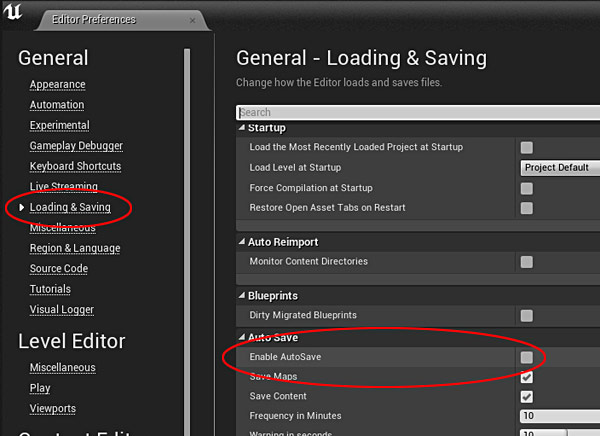
Task: Toggle Dirty Migrated Blueprints checkbox
Action: pyautogui.click(x=527, y=316)
